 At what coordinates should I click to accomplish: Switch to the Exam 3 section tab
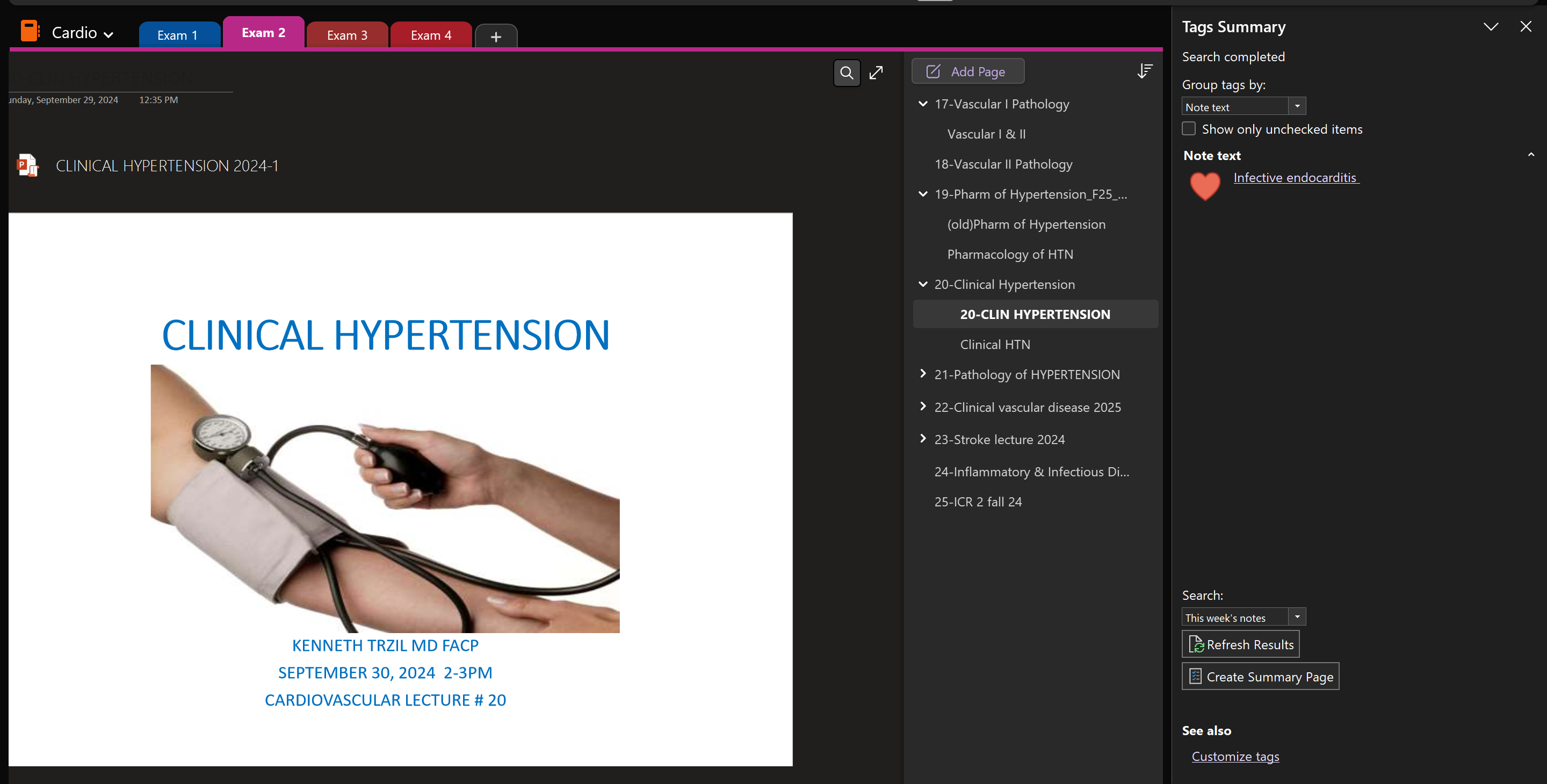pos(347,35)
